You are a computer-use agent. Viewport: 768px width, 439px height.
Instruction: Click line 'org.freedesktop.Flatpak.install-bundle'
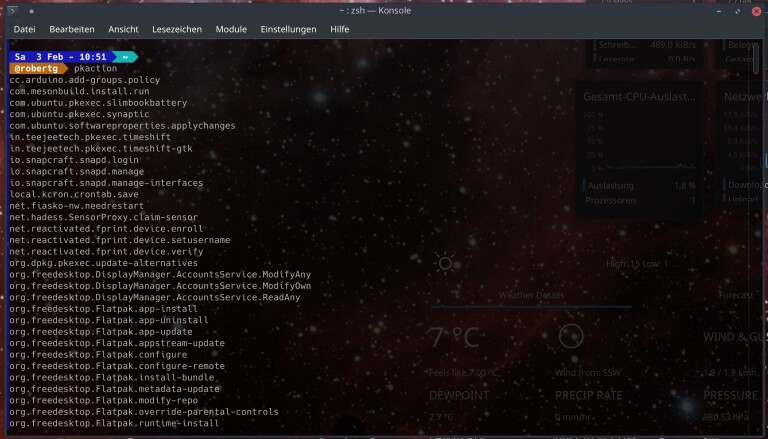pyautogui.click(x=112, y=378)
